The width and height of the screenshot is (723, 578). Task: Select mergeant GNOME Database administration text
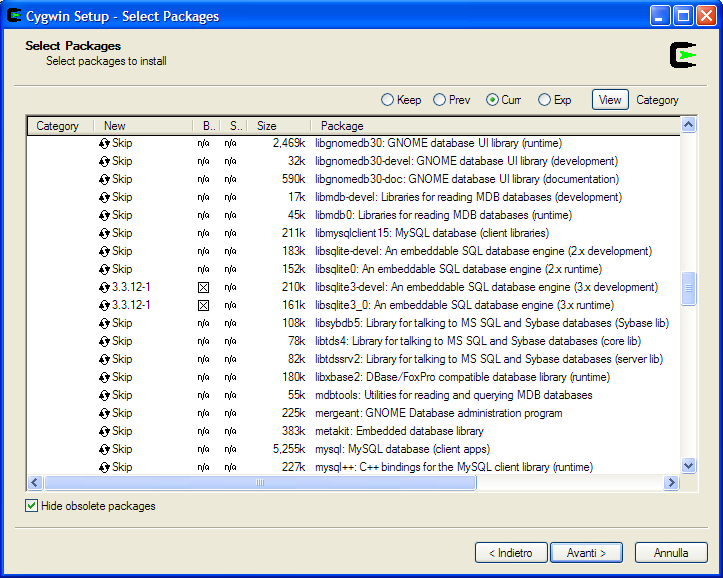439,413
